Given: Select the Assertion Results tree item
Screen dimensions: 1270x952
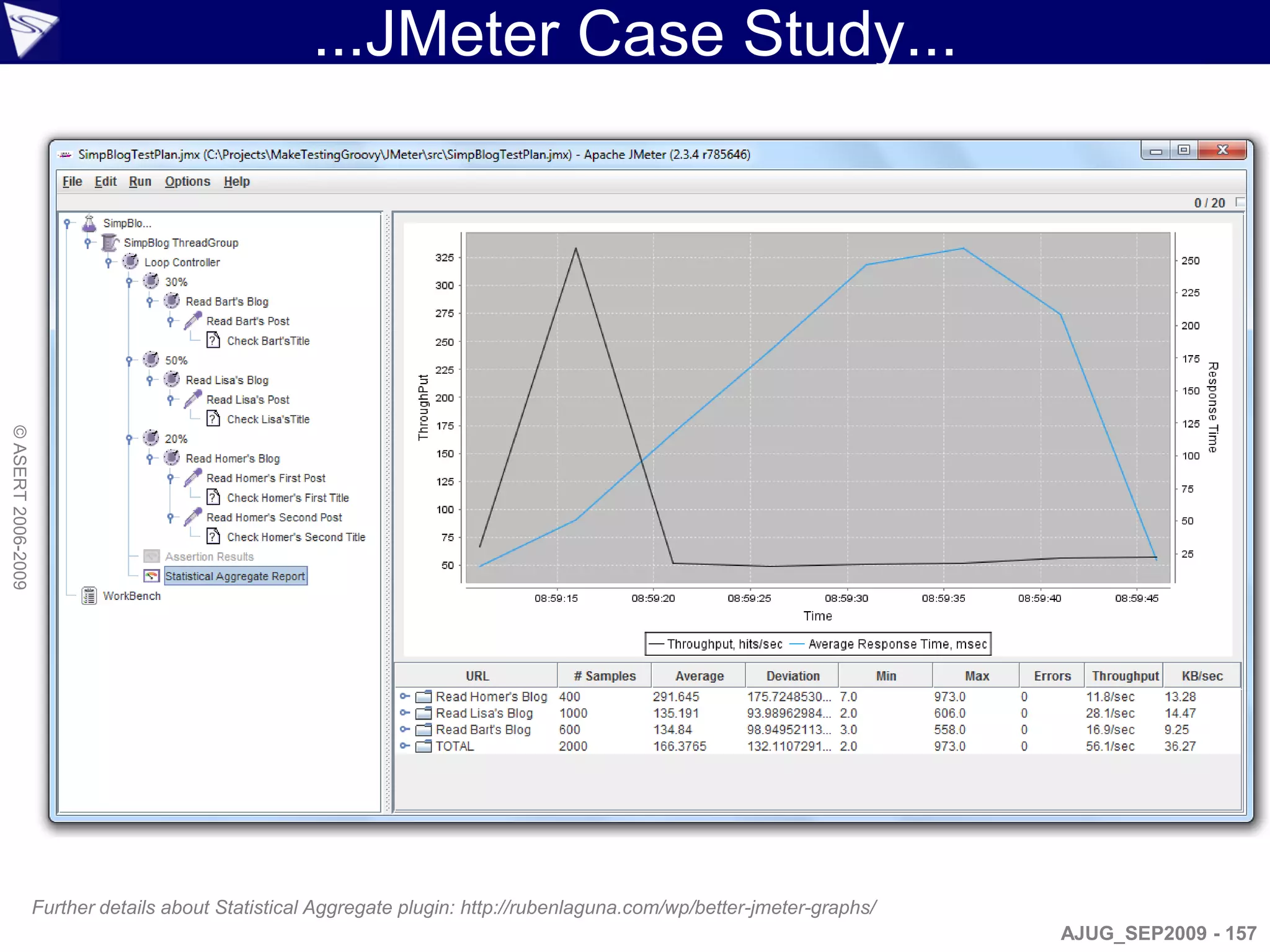Looking at the screenshot, I should point(209,557).
